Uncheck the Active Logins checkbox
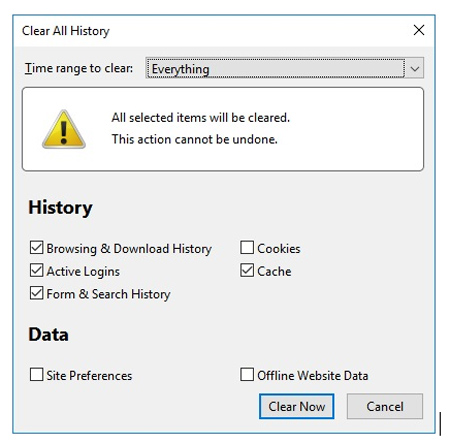450x443 pixels. (x=36, y=270)
